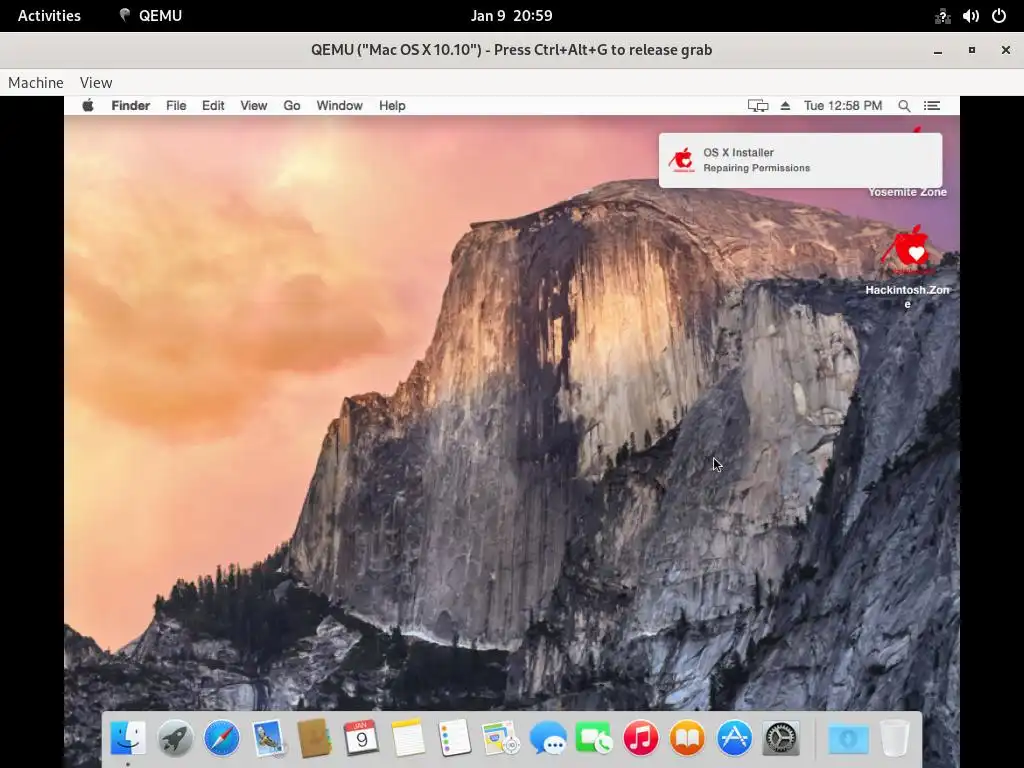Launch Launchpad rocket icon in Dock
Image resolution: width=1024 pixels, height=768 pixels.
(175, 739)
